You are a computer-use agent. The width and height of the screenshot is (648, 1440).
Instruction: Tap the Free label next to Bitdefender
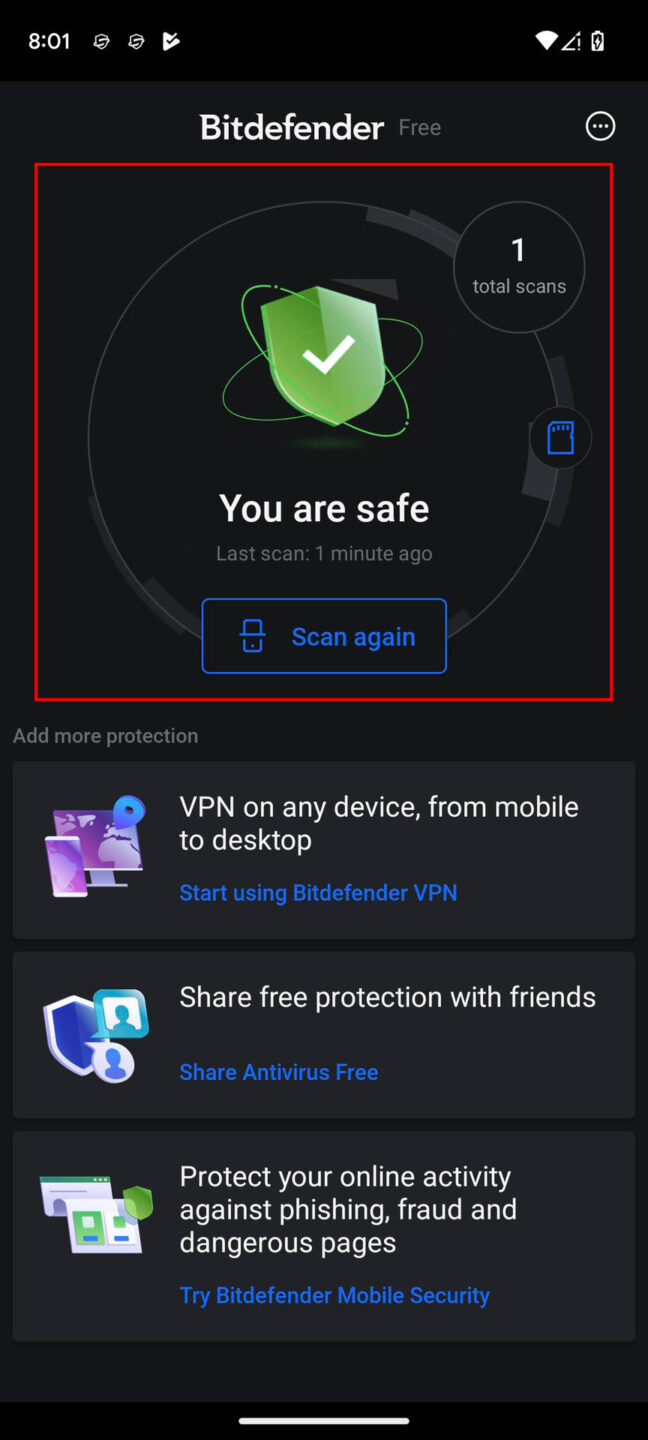[419, 127]
